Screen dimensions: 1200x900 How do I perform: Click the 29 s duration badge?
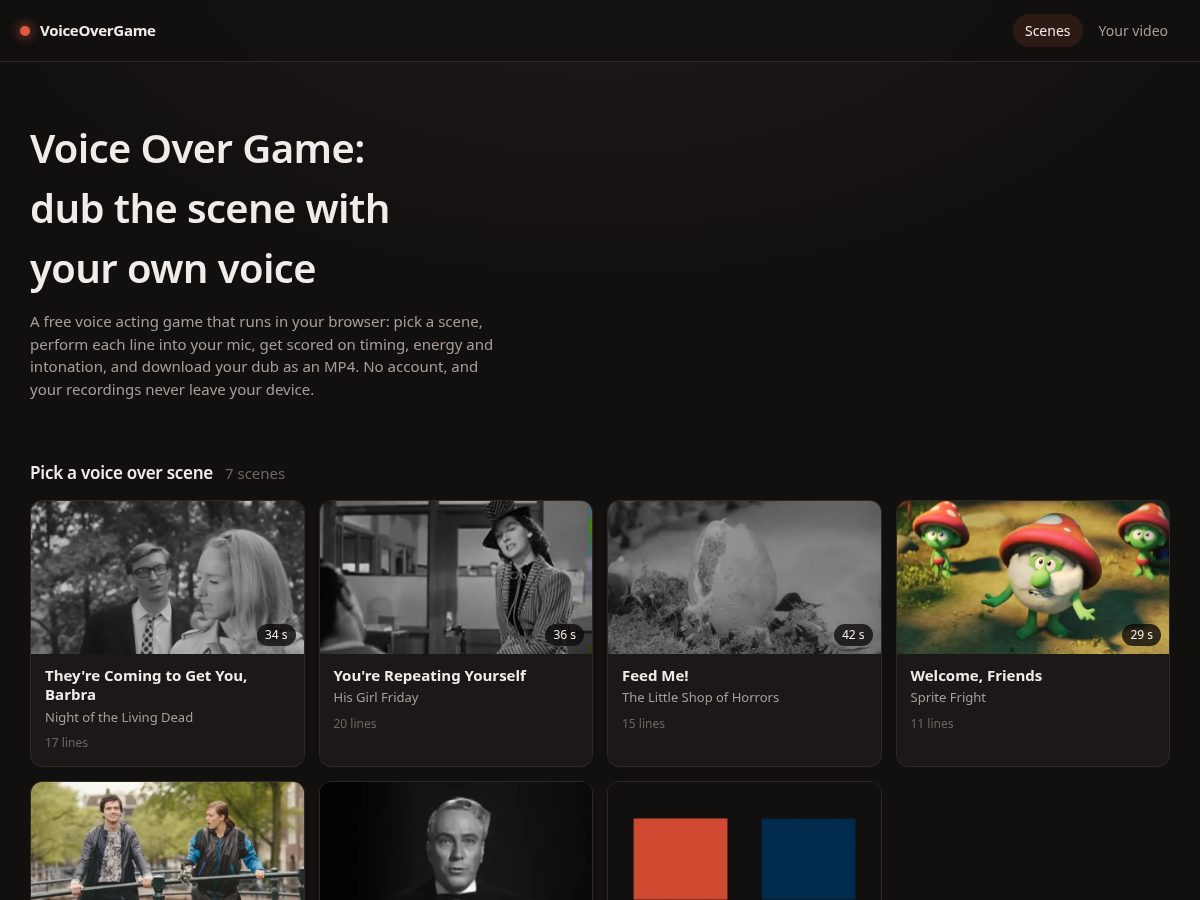(x=1142, y=635)
